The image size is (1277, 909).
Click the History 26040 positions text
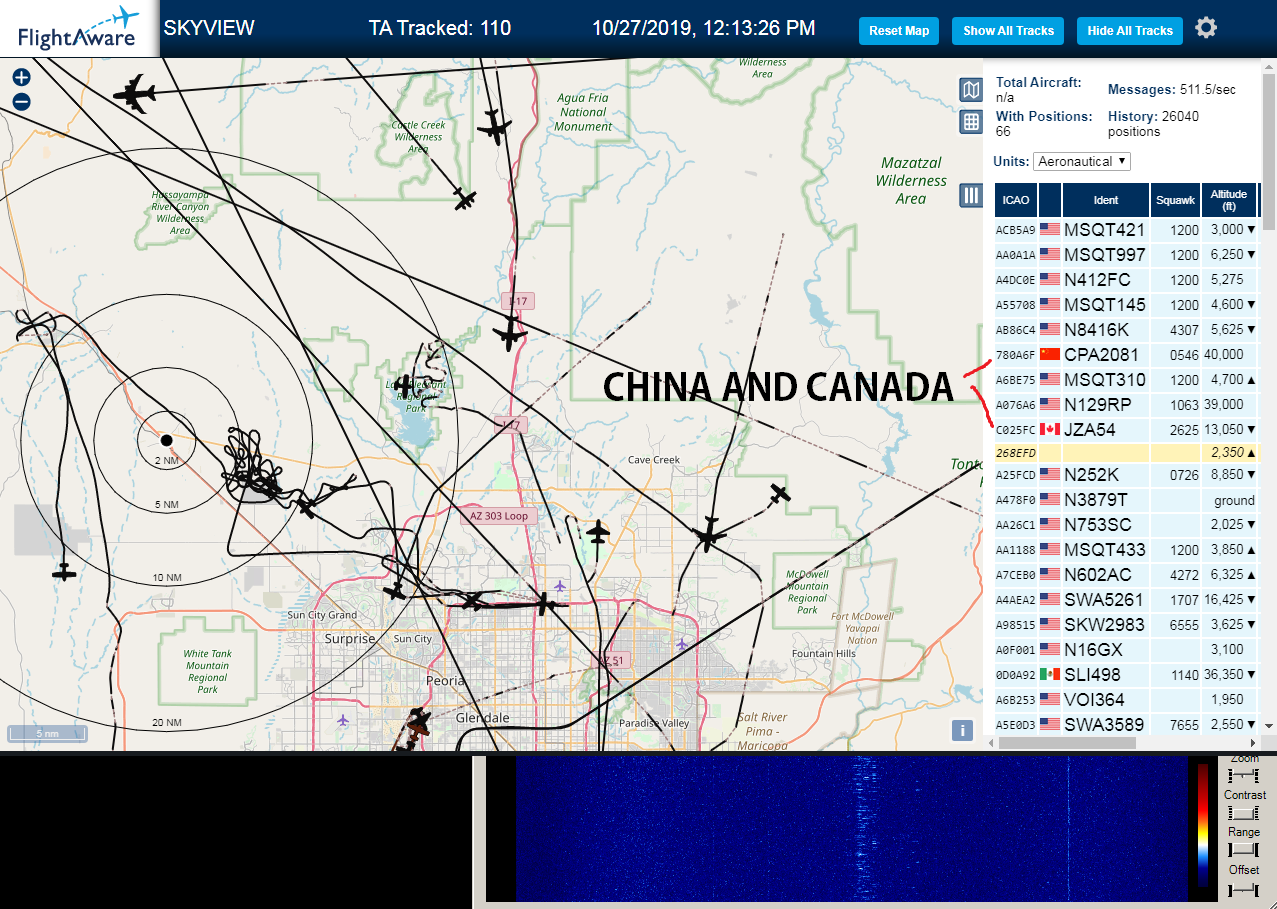[1153, 124]
